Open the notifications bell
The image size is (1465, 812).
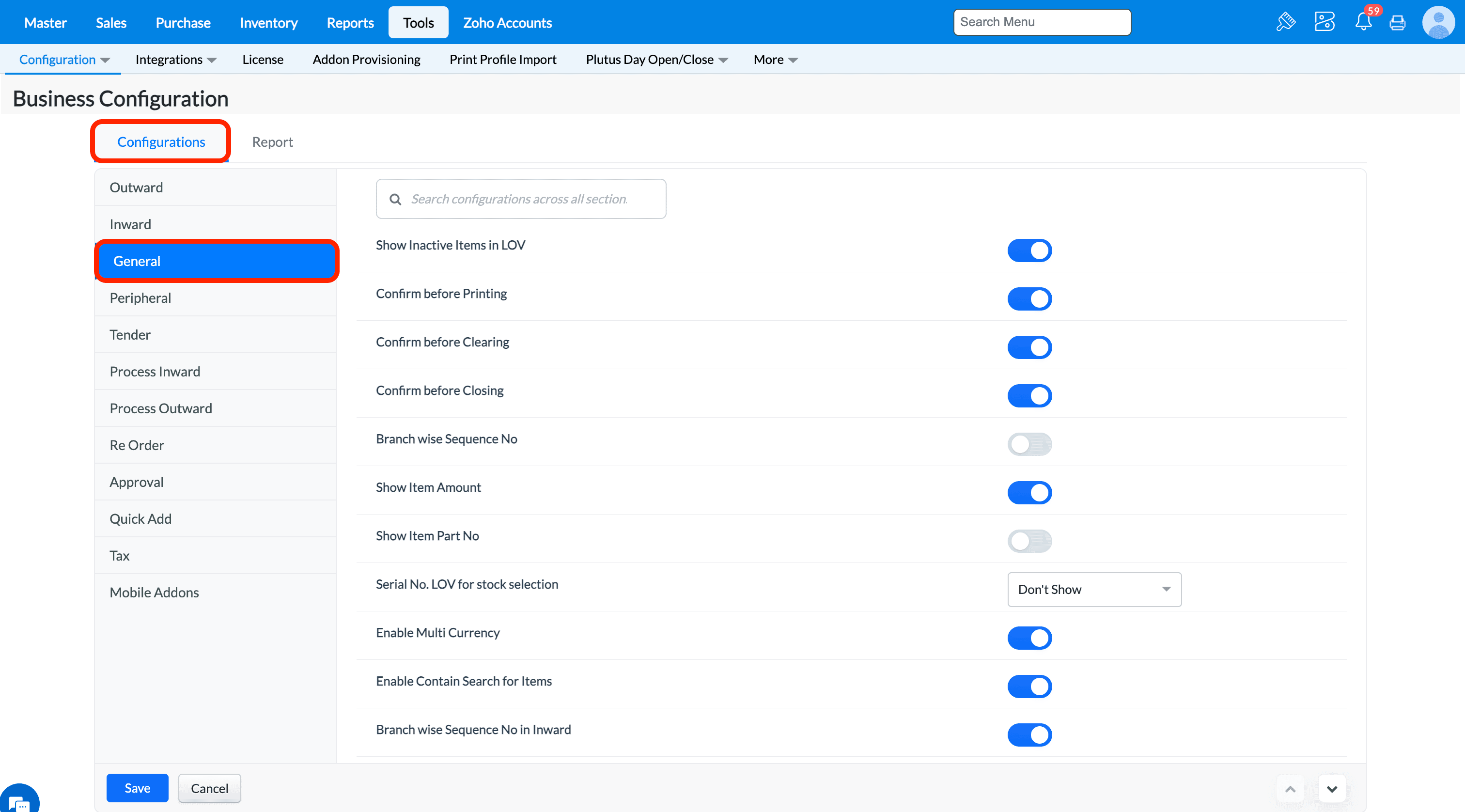pyautogui.click(x=1363, y=22)
